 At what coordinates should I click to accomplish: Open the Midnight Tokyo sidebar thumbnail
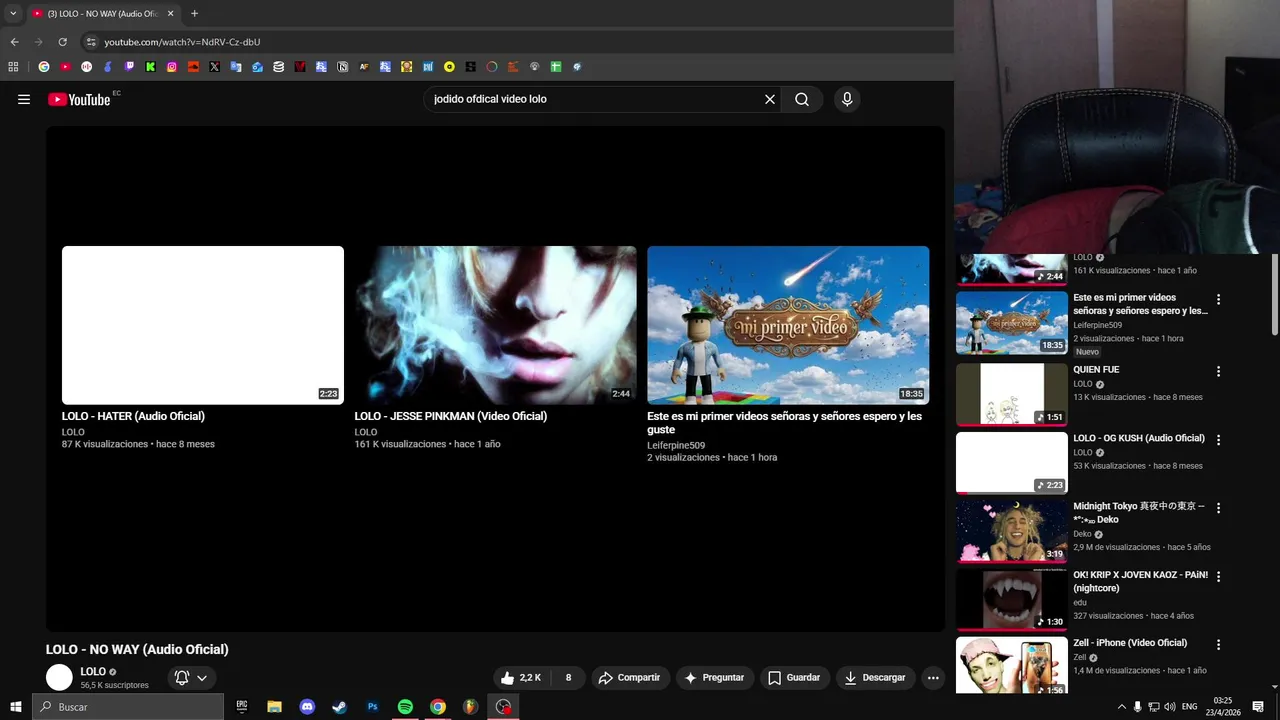click(x=1012, y=531)
